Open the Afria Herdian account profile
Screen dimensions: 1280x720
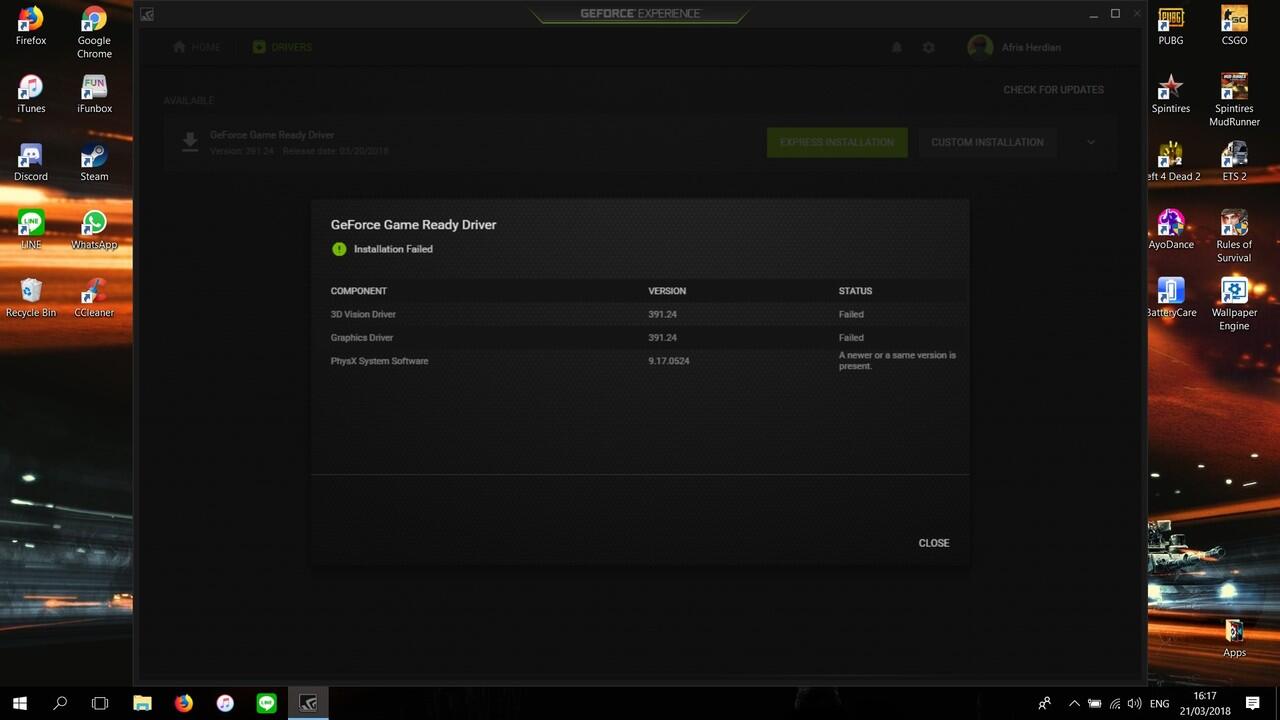click(1015, 47)
